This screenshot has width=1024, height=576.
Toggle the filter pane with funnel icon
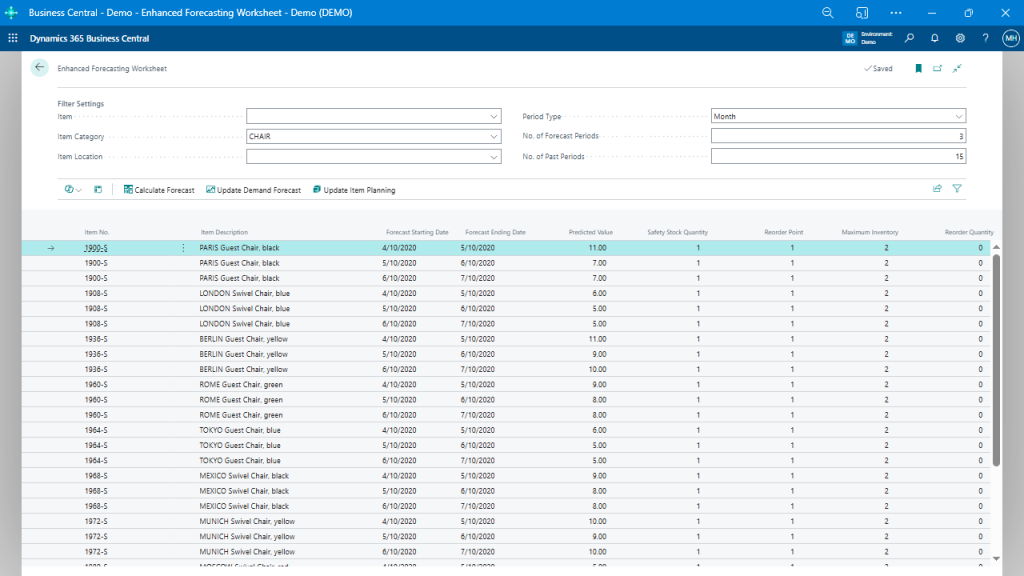[958, 189]
